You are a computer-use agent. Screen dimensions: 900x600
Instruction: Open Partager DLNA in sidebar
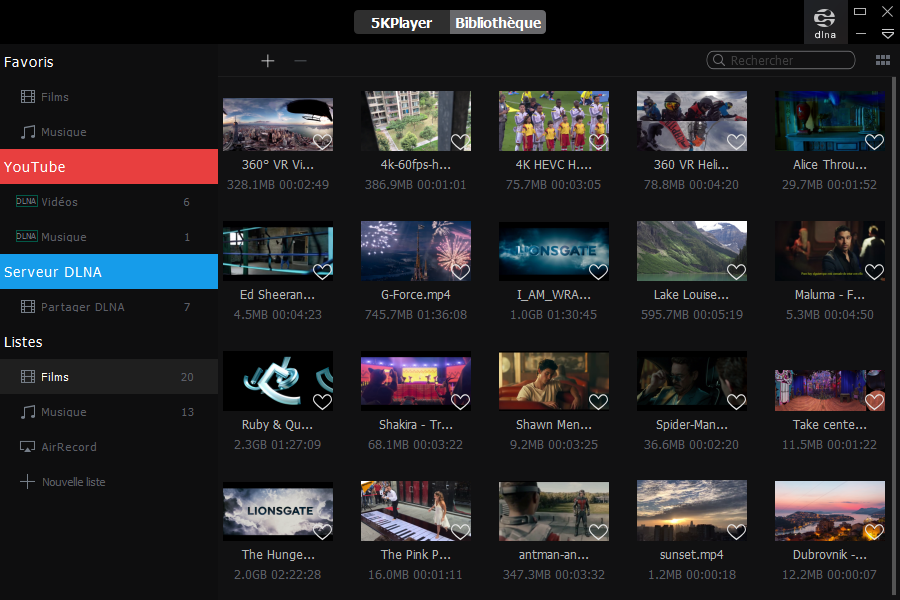(82, 307)
